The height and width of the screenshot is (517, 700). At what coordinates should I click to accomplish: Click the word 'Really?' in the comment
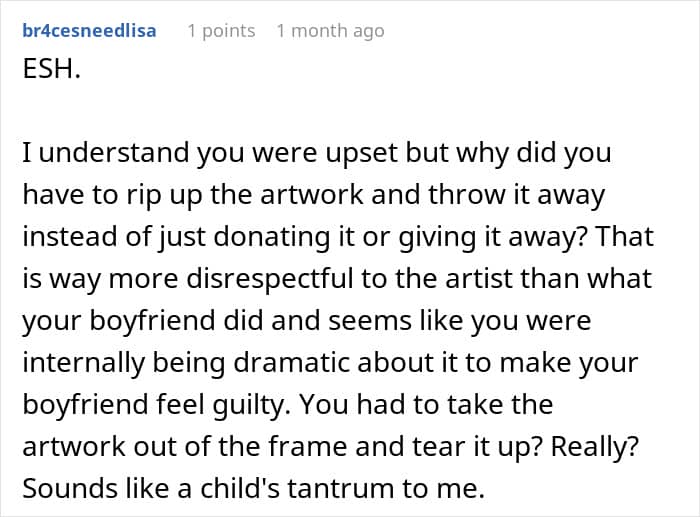595,447
